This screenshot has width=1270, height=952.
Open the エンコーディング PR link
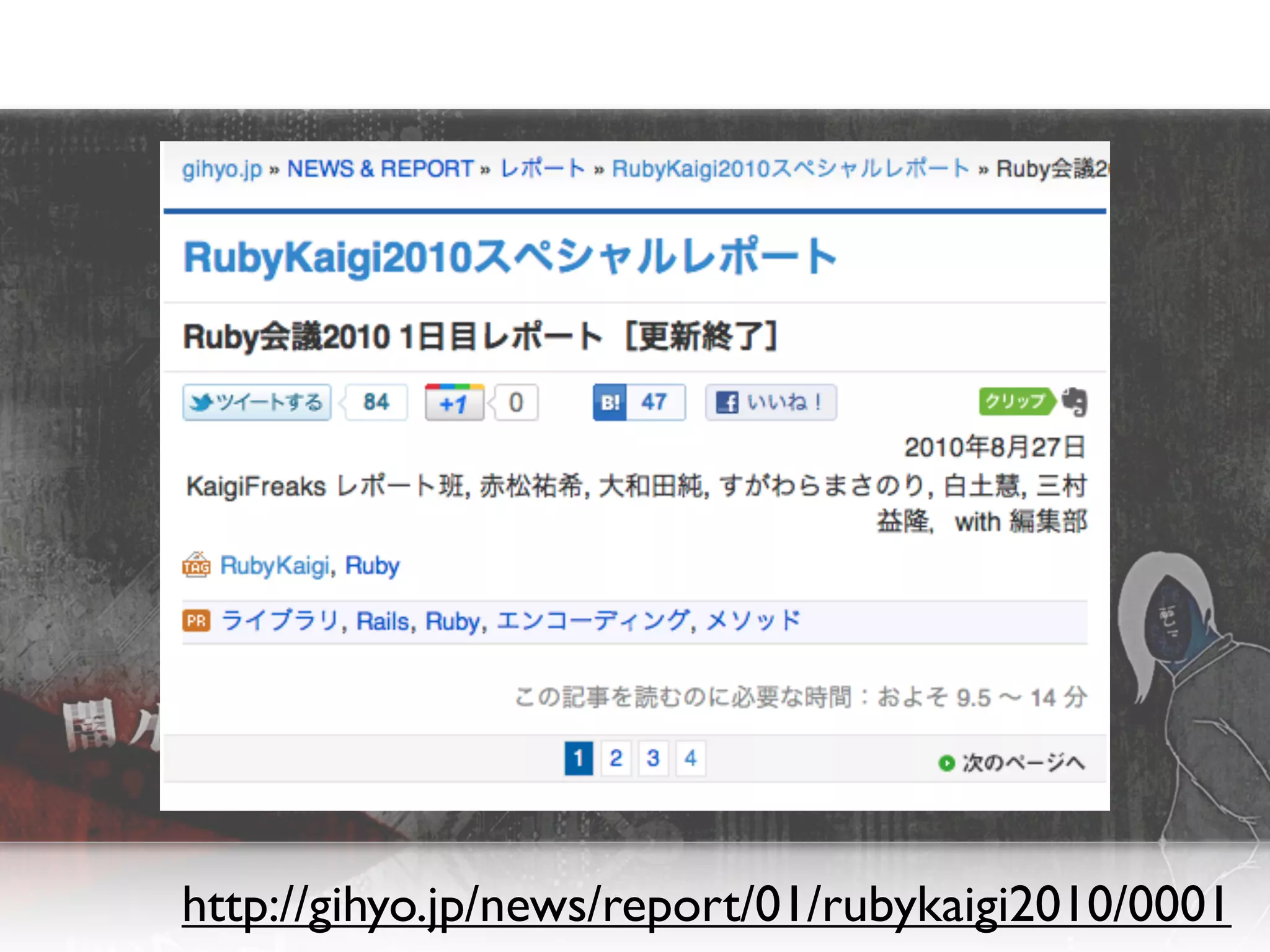[593, 620]
